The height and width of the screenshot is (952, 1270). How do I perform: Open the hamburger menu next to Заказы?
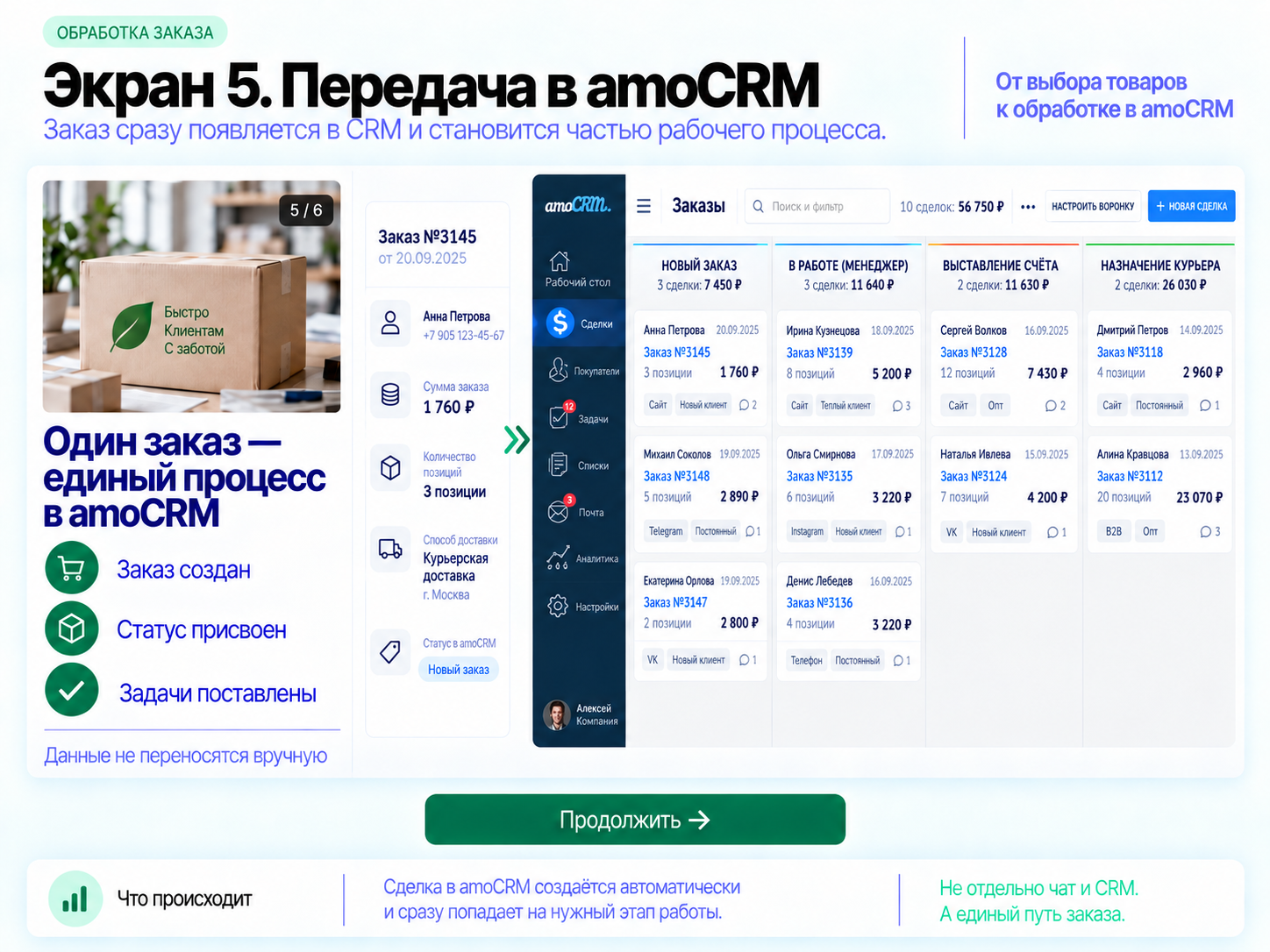644,206
